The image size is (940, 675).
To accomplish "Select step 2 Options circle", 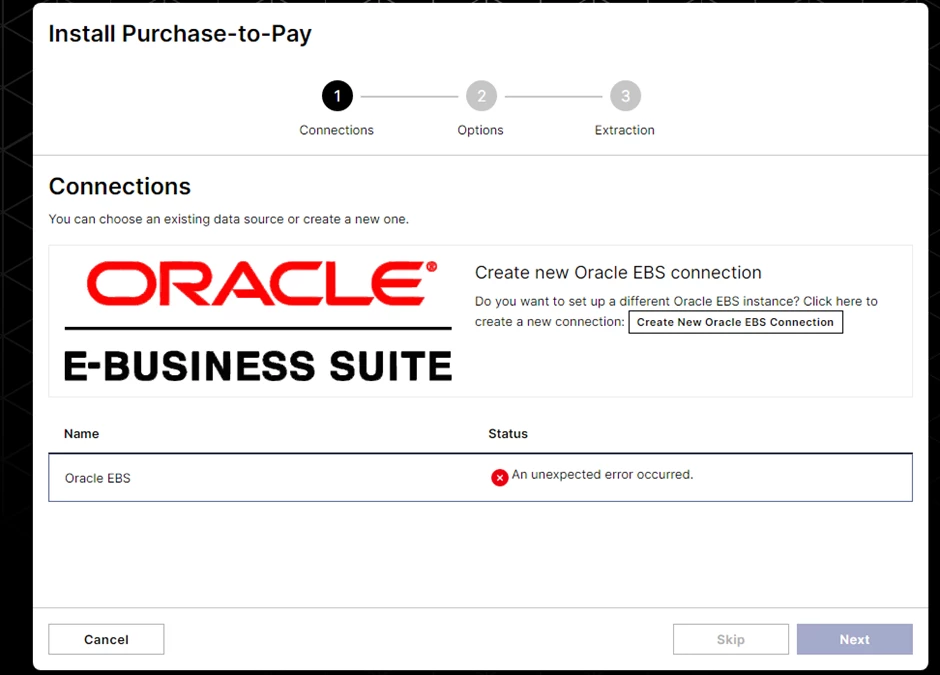I will [481, 96].
